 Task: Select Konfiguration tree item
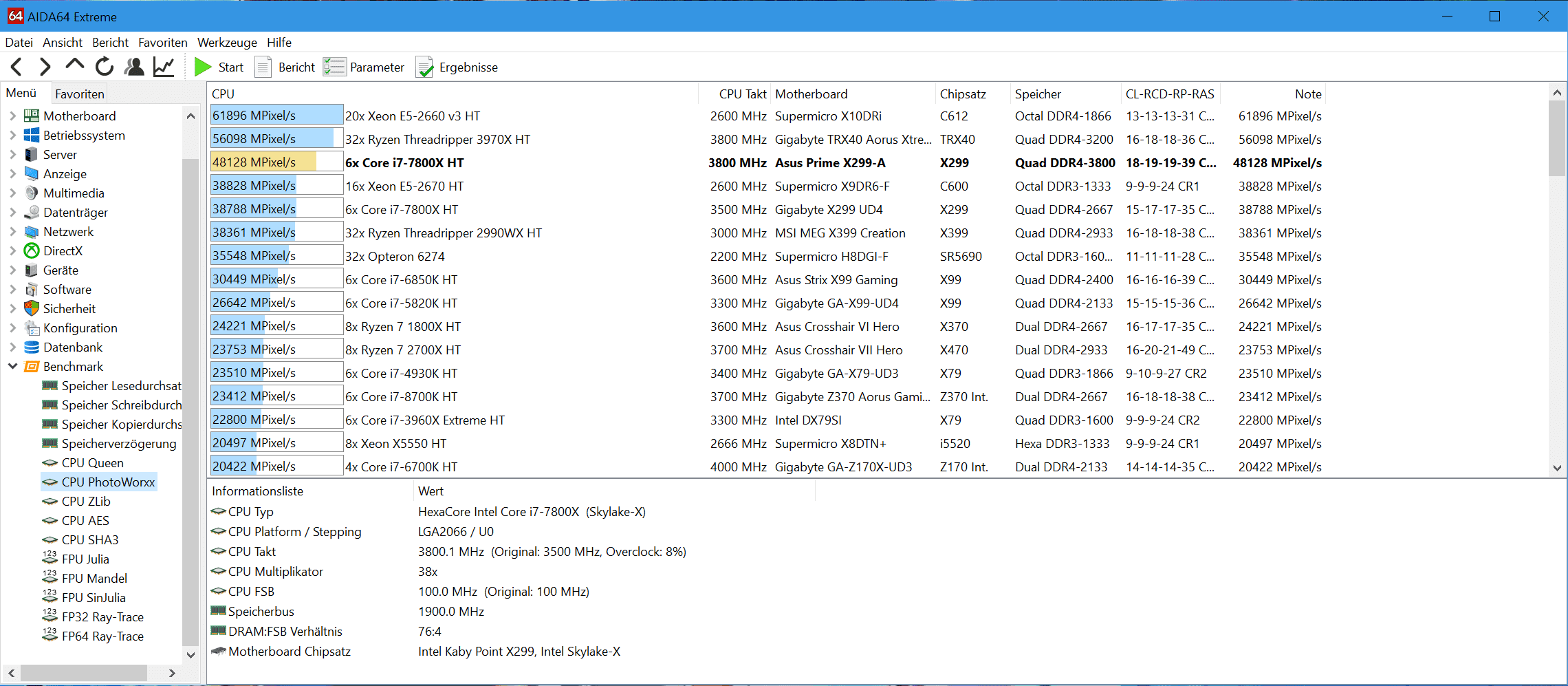[80, 328]
